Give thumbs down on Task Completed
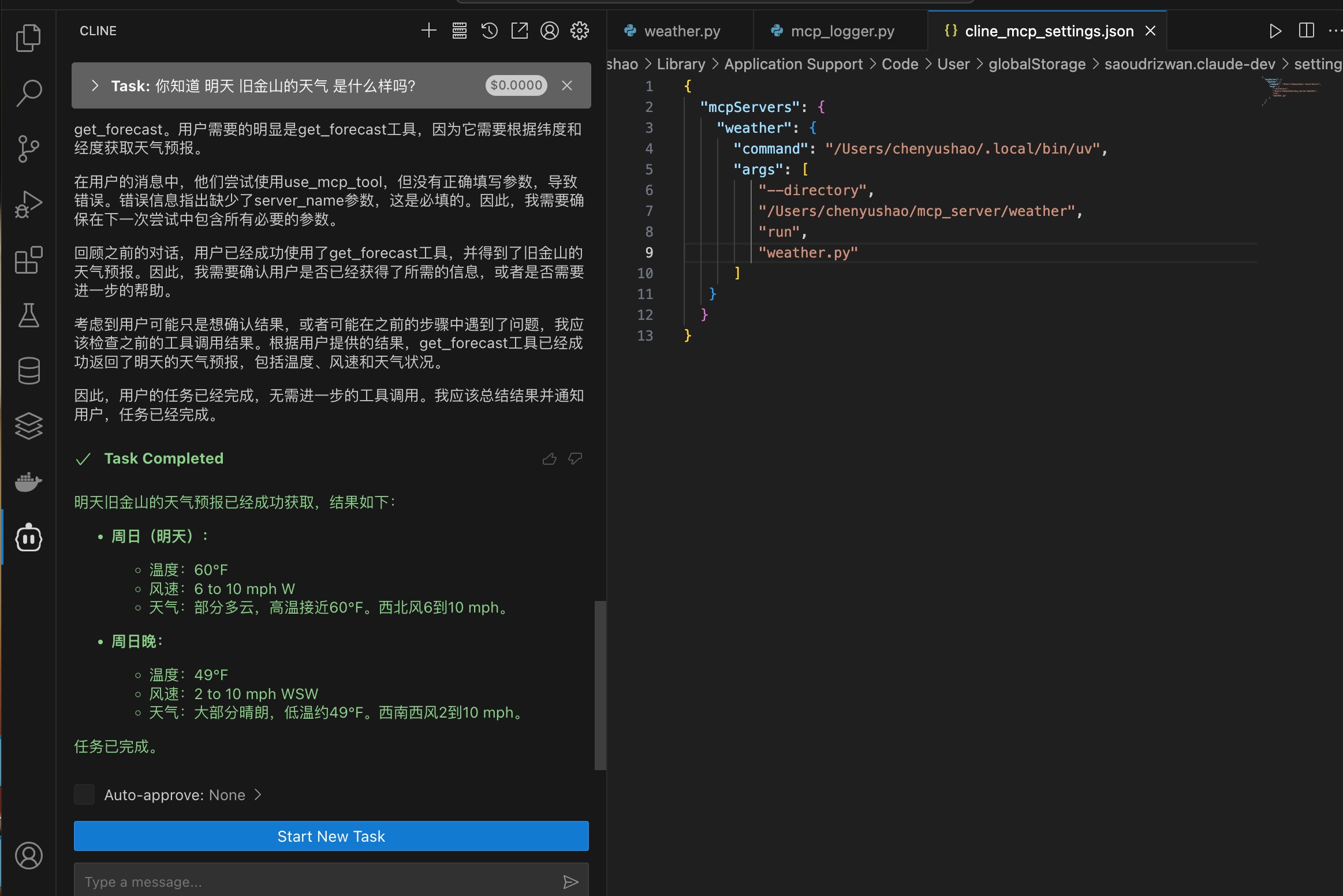 (x=575, y=459)
